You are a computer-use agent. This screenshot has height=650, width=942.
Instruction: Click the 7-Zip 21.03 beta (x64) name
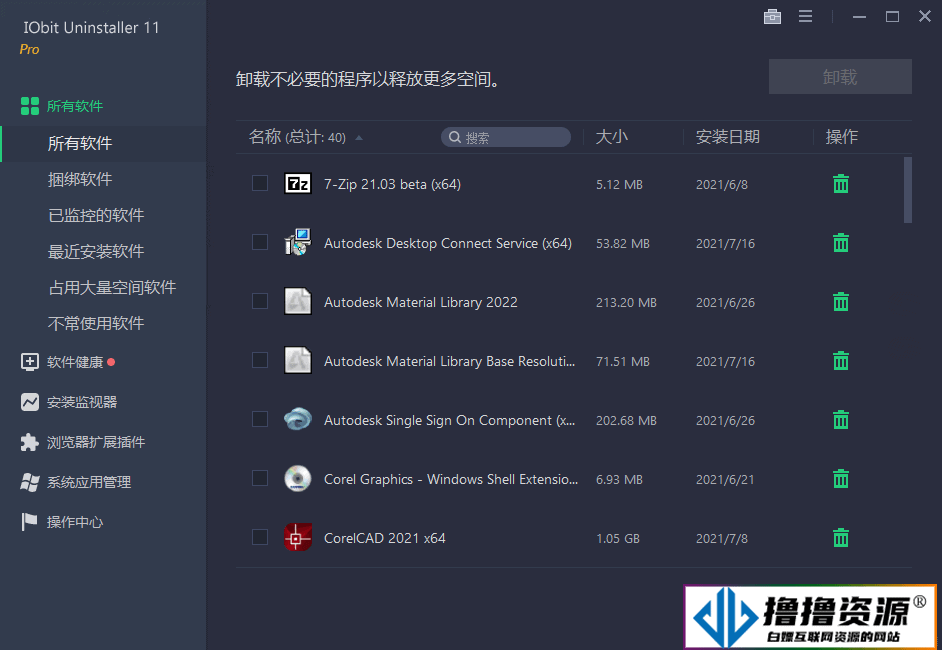tap(392, 184)
